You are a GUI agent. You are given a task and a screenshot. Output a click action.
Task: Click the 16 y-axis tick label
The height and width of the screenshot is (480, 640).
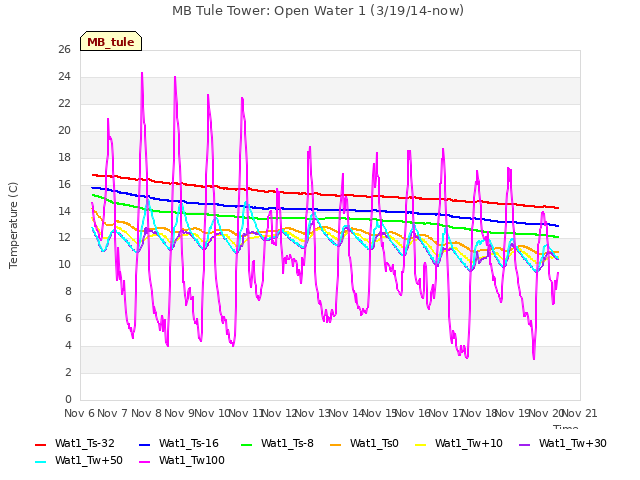tap(64, 184)
